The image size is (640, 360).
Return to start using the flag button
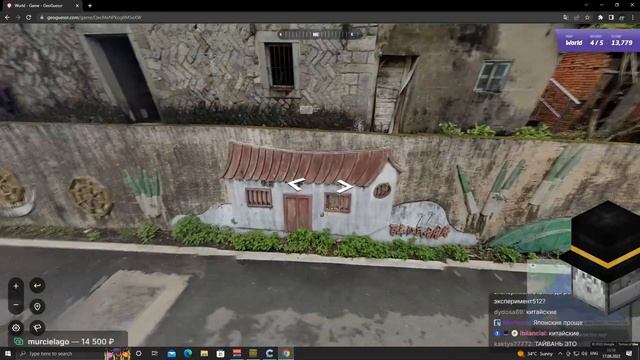(37, 328)
